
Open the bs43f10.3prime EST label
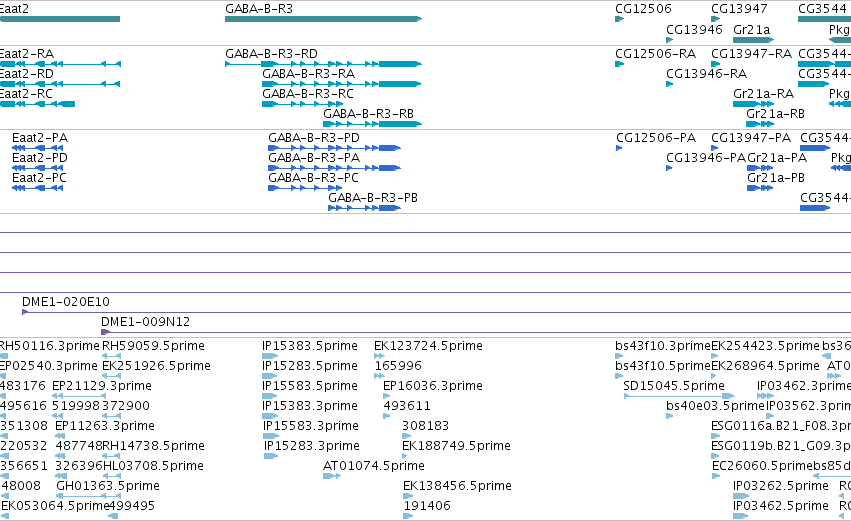pyautogui.click(x=663, y=346)
